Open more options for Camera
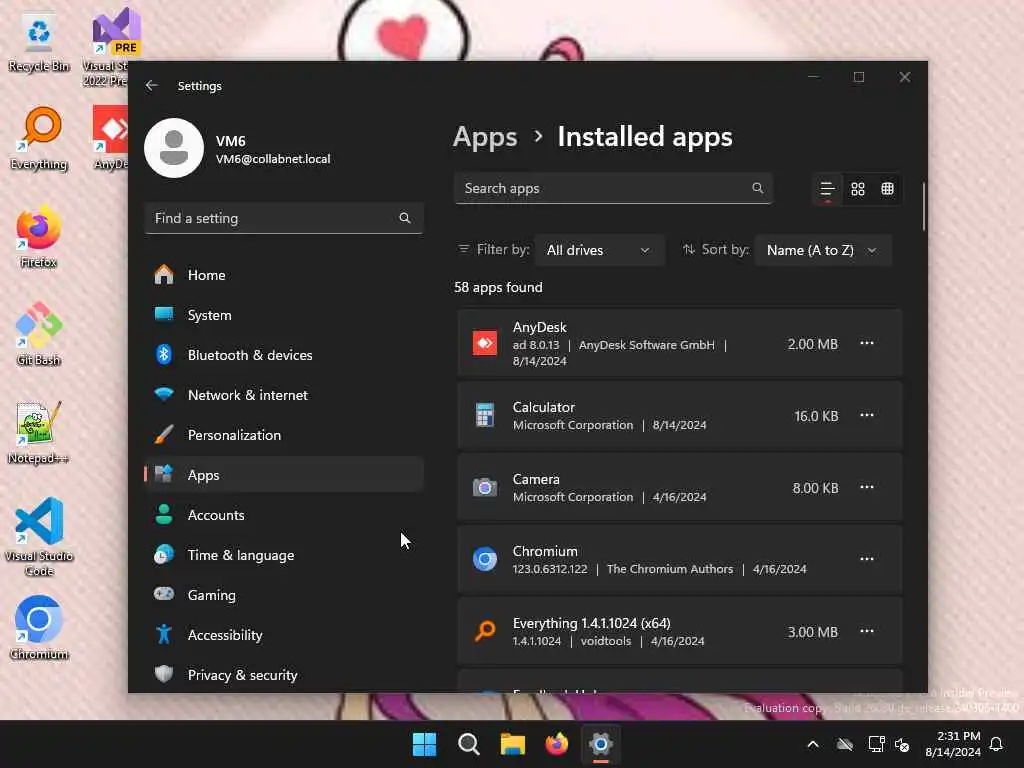1024x768 pixels. (x=867, y=487)
